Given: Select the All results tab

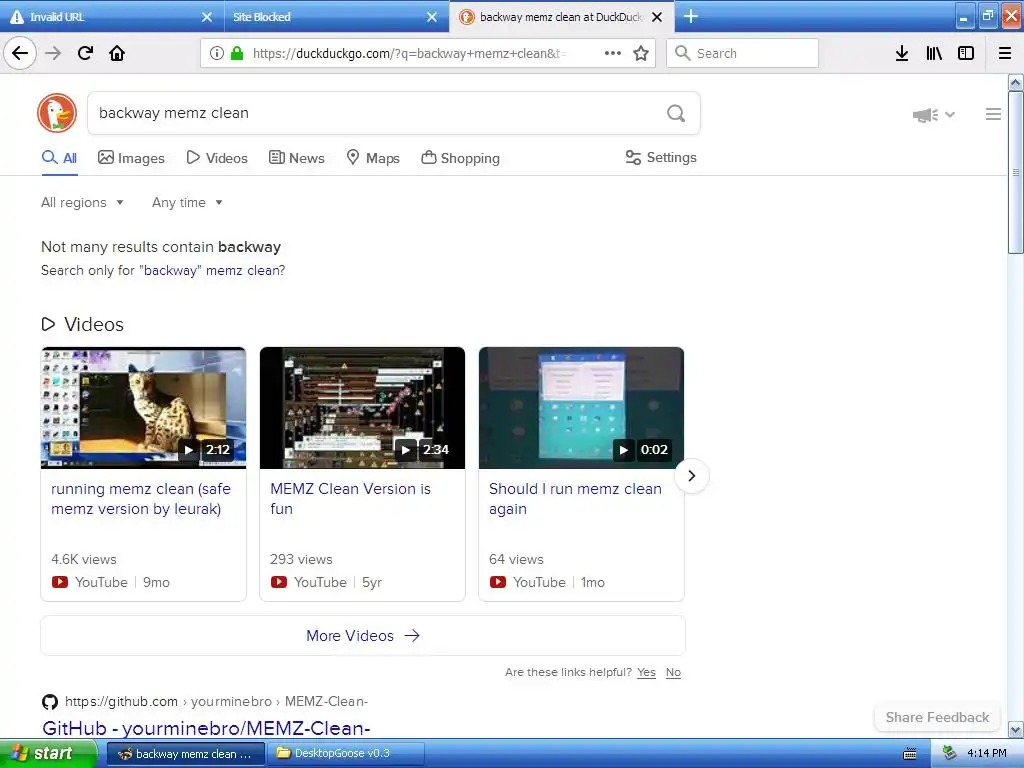Looking at the screenshot, I should (59, 158).
